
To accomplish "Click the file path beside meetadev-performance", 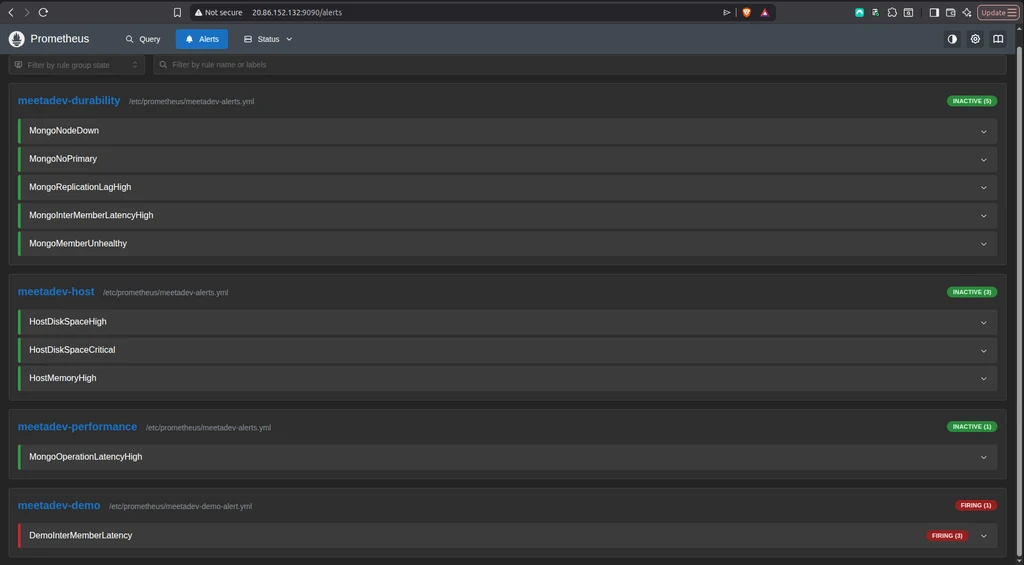I will click(208, 428).
